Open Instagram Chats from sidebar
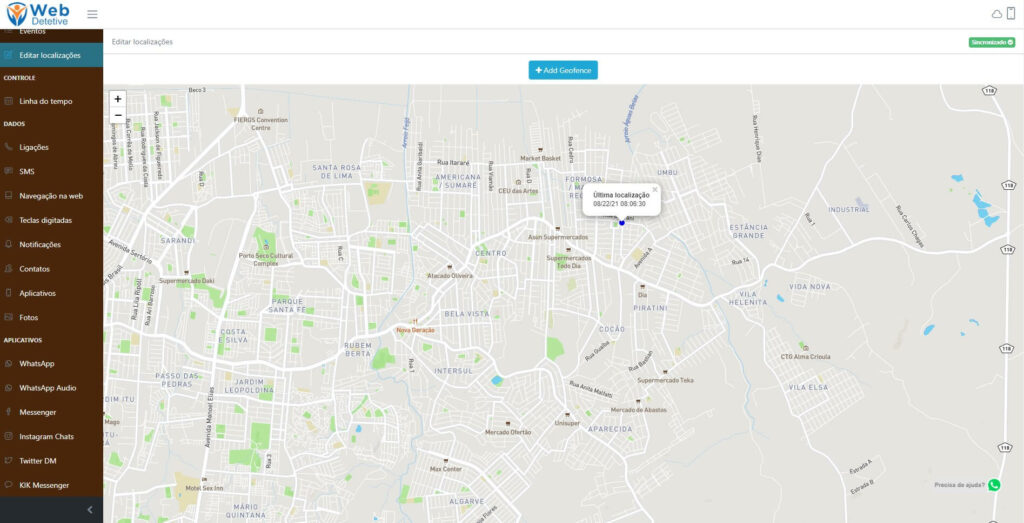 pos(46,437)
